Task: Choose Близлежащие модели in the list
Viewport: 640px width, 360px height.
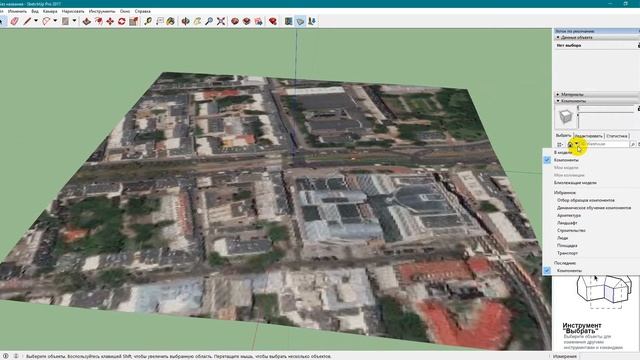Action: tap(575, 182)
